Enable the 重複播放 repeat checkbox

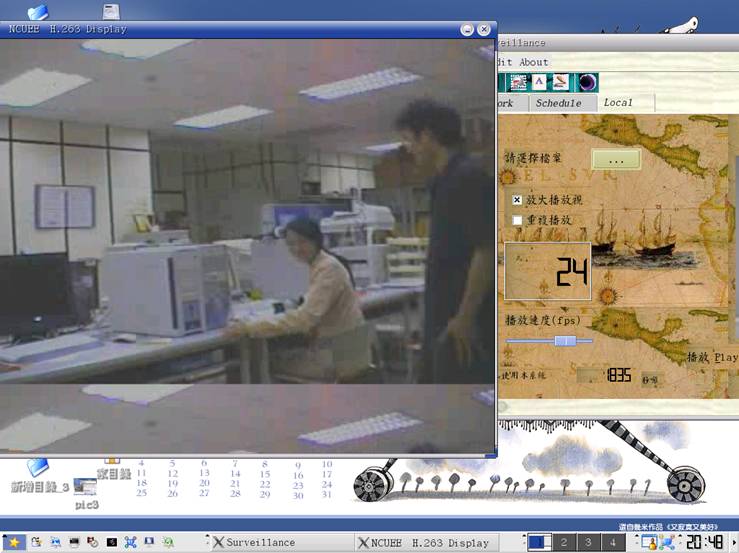point(517,220)
